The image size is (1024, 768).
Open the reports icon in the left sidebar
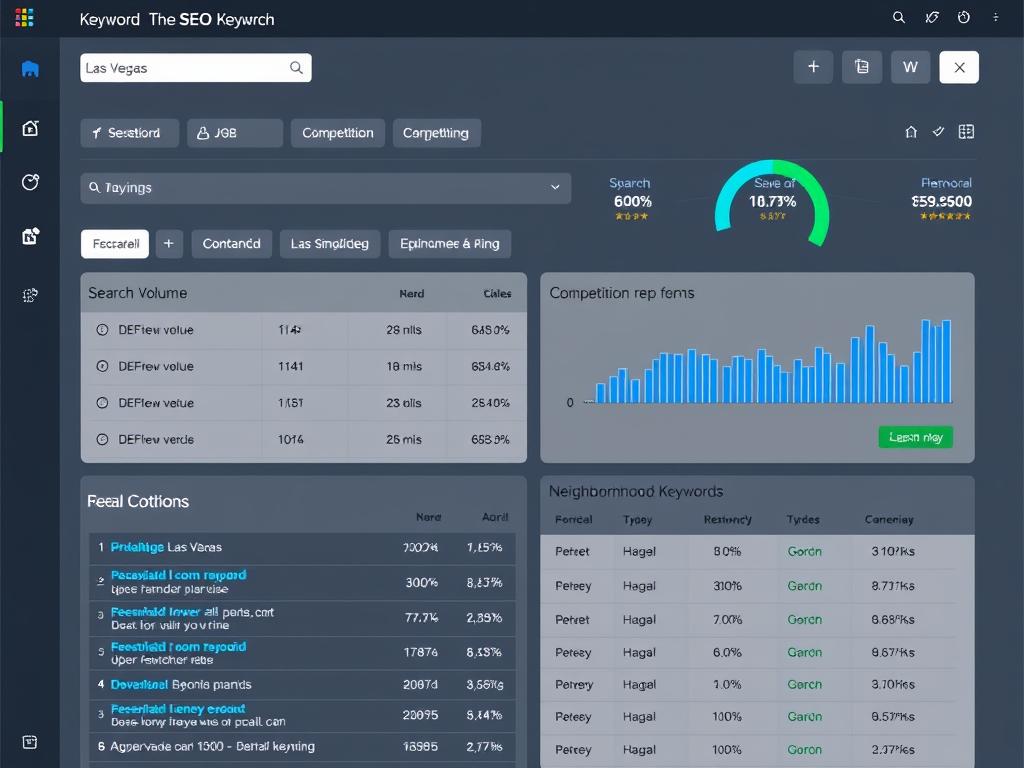pos(29,236)
